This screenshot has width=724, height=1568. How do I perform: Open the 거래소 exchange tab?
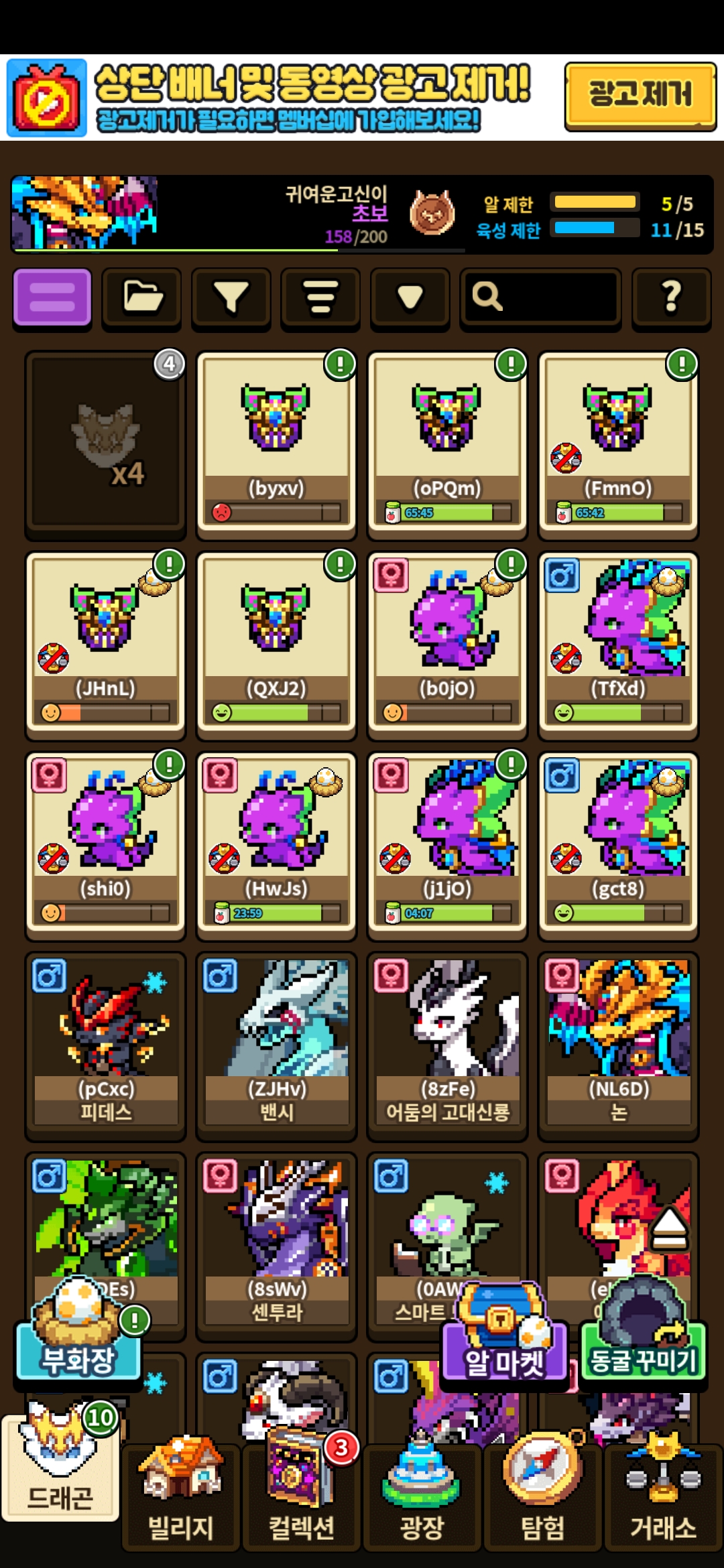point(664,1496)
